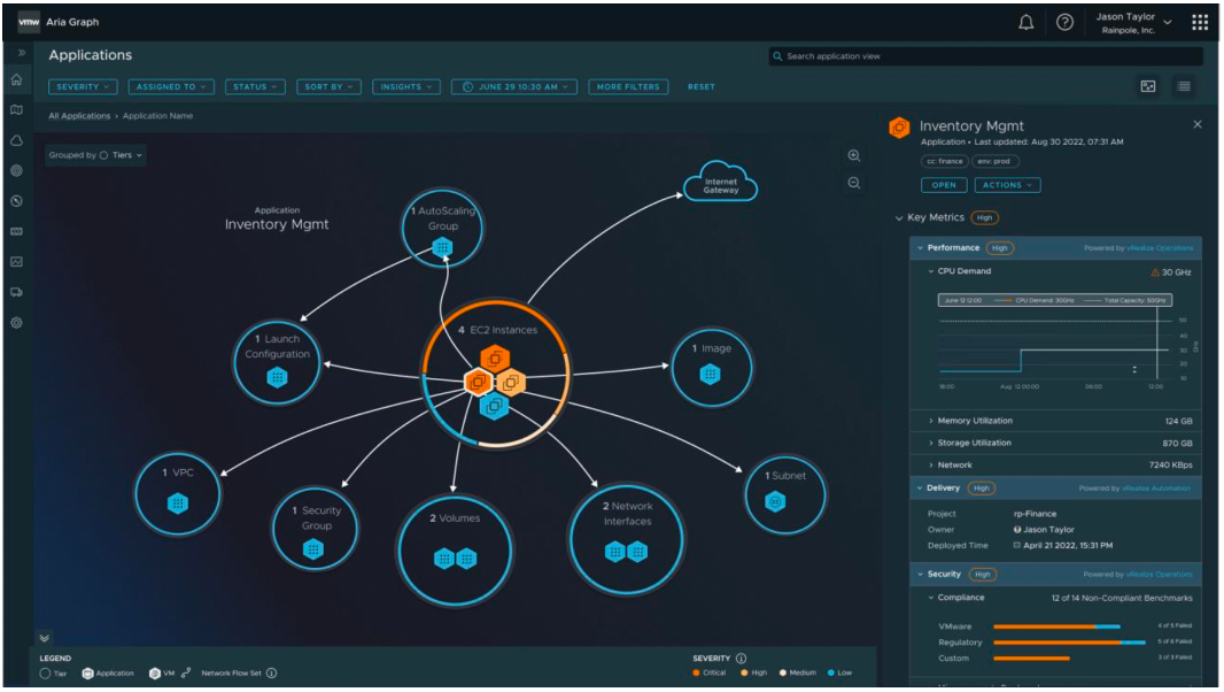
Task: Open the Severity filter dropdown
Action: [81, 87]
